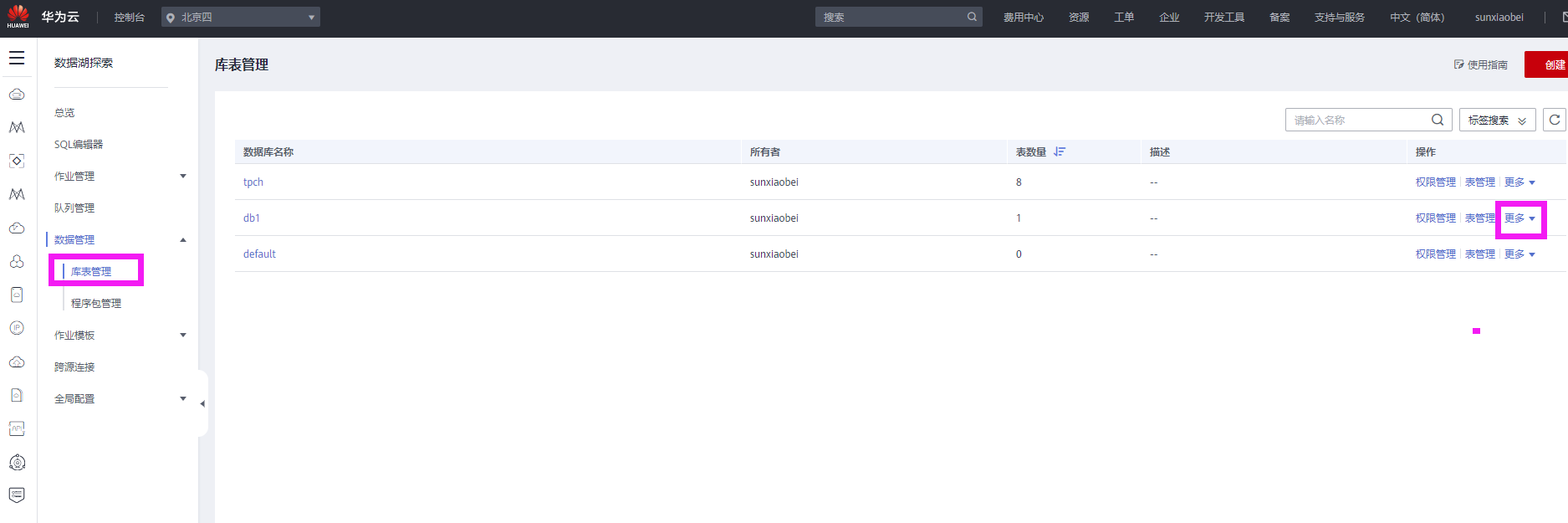Open 费用中心 in top bar

click(x=1024, y=17)
